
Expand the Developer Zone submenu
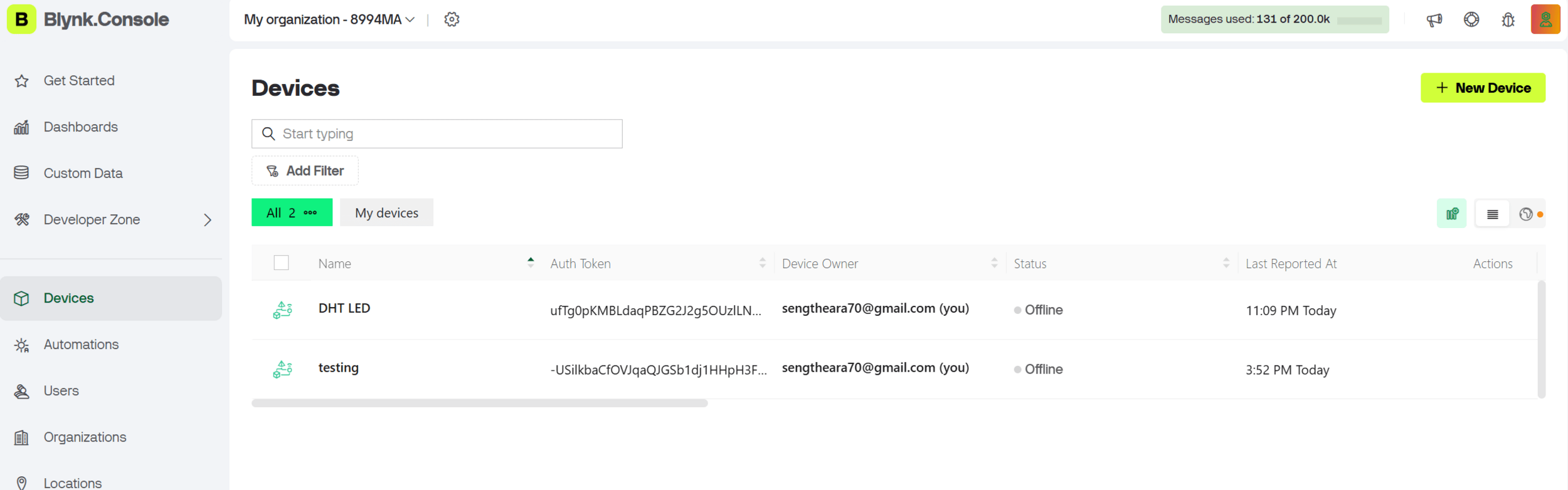[208, 220]
